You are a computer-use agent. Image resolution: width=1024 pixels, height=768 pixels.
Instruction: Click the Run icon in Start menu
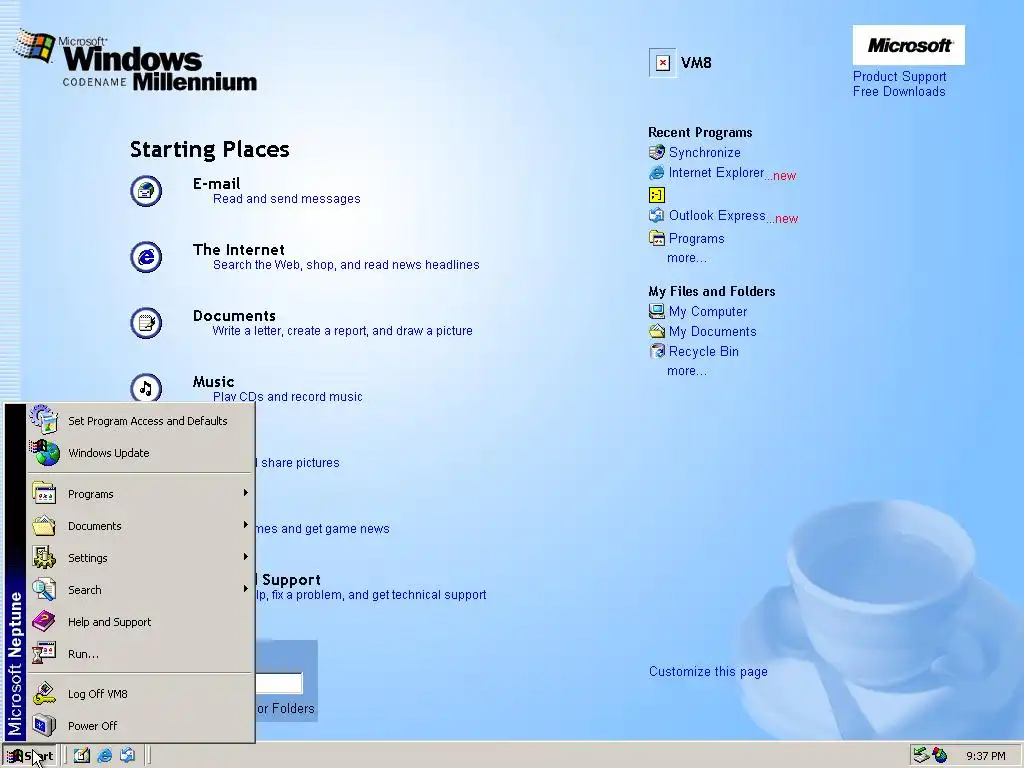coord(44,654)
